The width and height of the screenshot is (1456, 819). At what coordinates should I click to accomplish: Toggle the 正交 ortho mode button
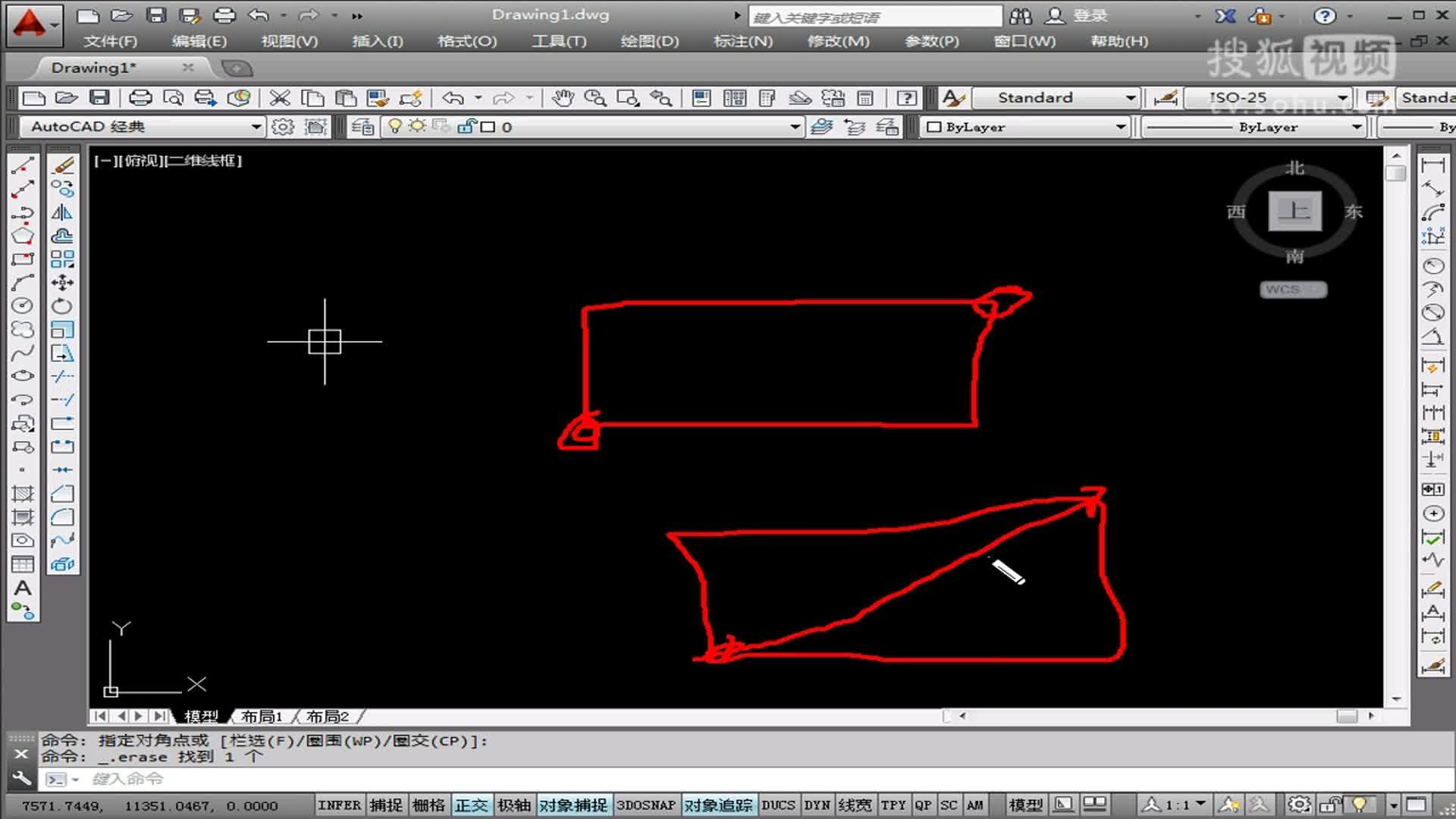tap(472, 805)
